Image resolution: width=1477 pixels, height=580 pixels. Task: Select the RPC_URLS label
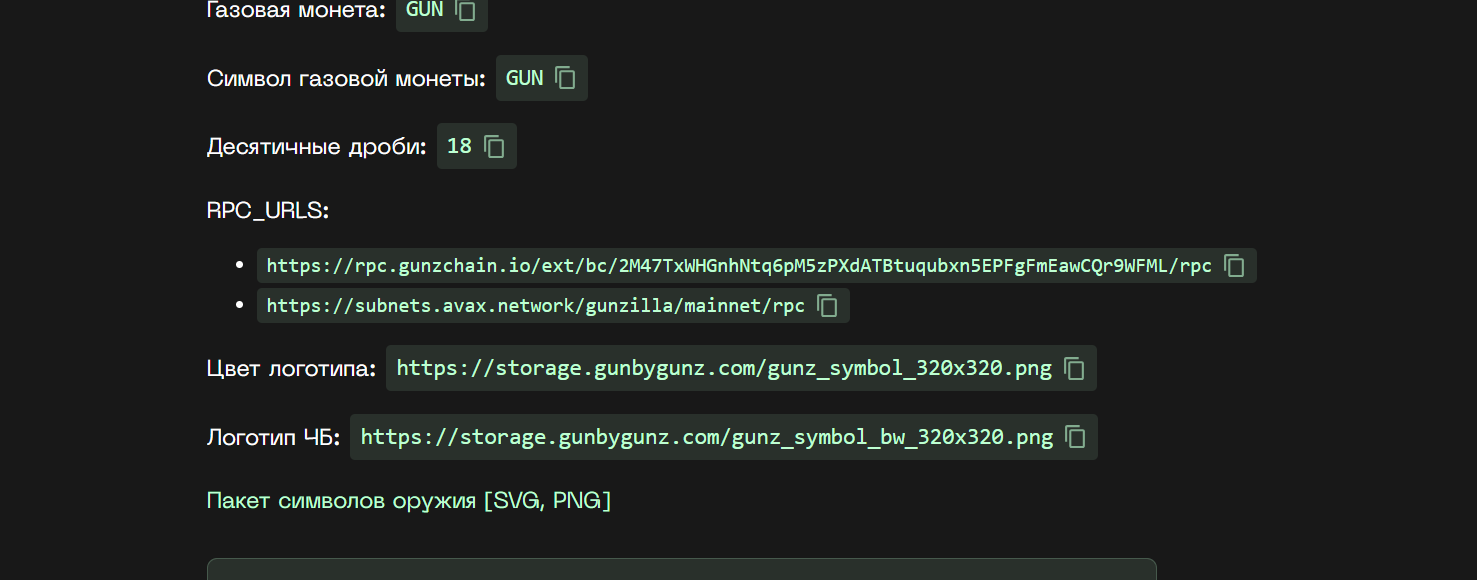pos(268,211)
